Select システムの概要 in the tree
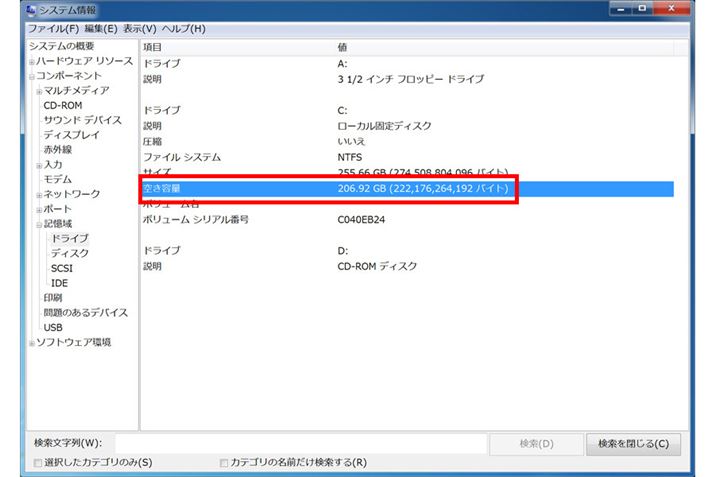This screenshot has width=715, height=477. tap(62, 46)
